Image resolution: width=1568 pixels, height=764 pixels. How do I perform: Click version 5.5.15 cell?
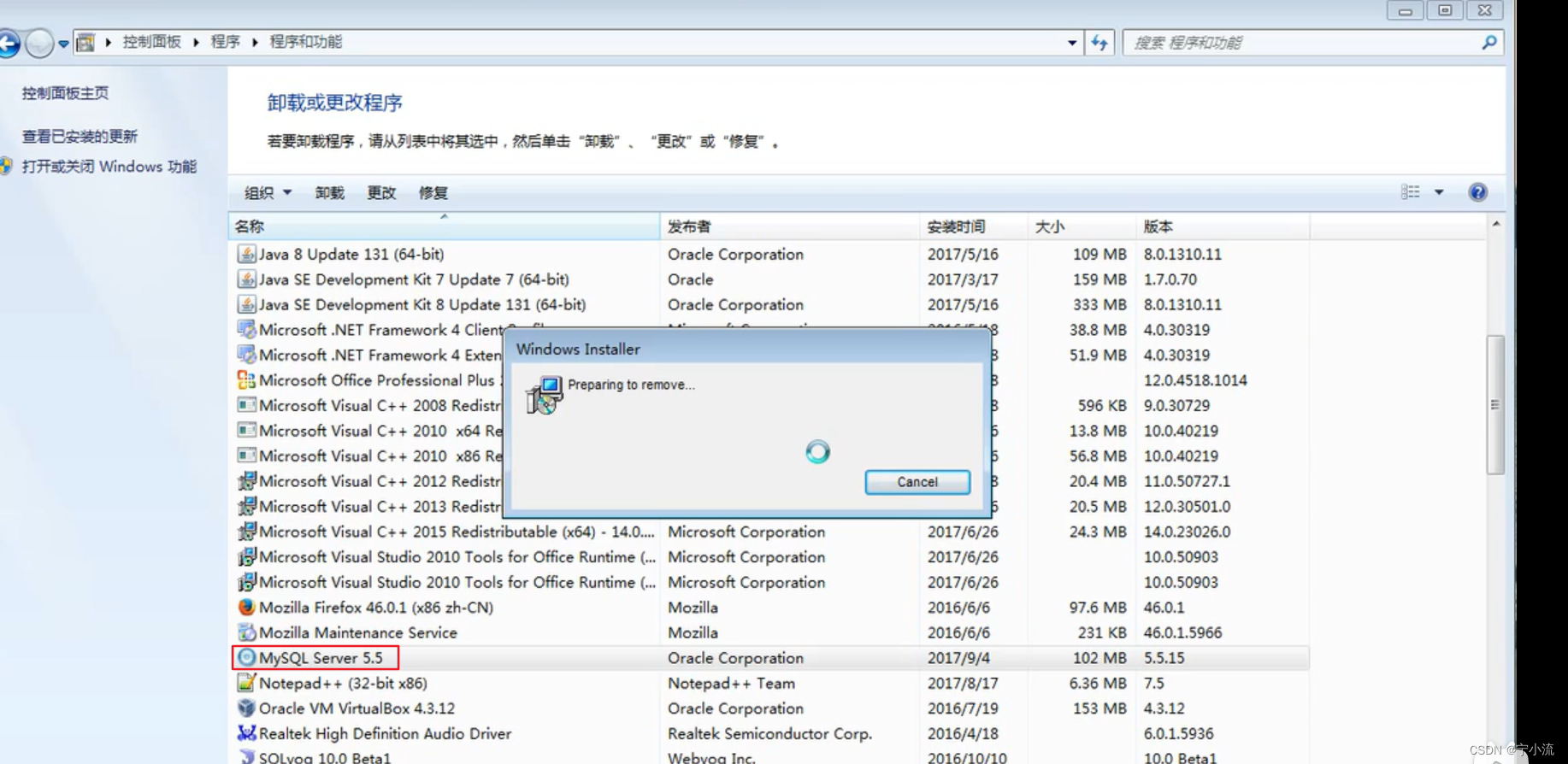(1164, 658)
